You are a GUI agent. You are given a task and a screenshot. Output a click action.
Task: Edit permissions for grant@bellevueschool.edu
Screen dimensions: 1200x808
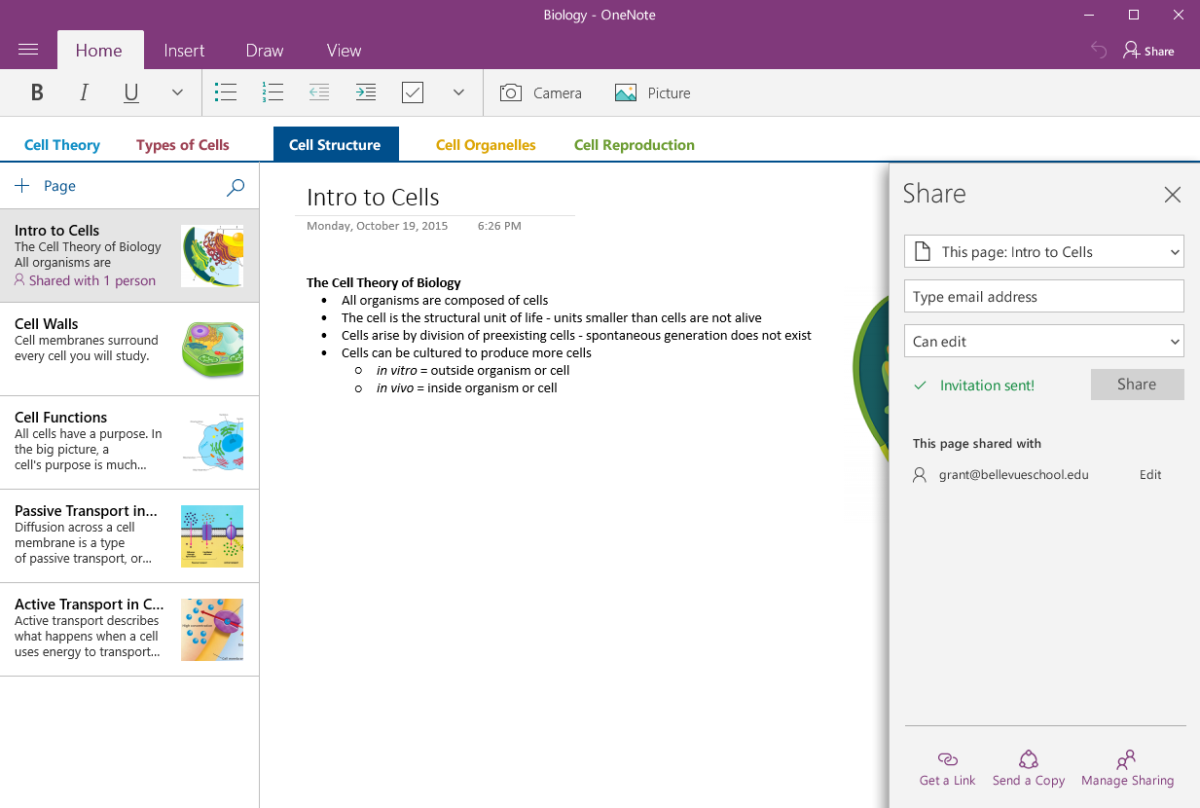click(1149, 474)
